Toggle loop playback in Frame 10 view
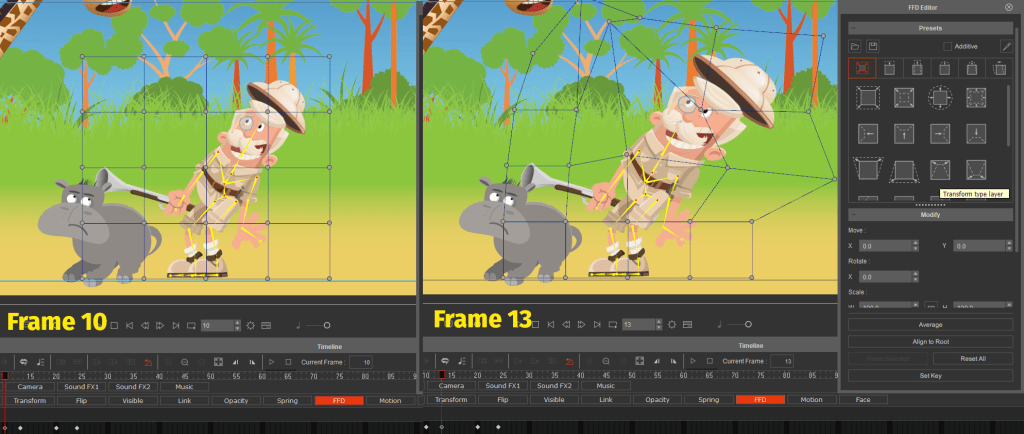 click(x=191, y=325)
